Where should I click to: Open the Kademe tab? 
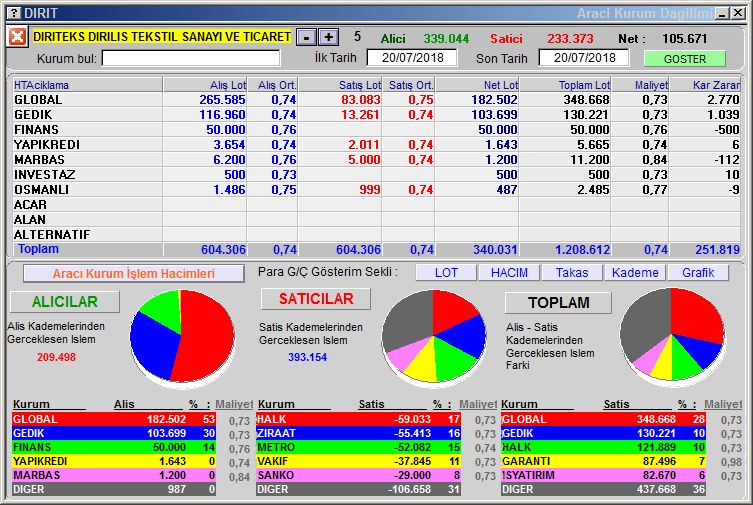pos(635,273)
